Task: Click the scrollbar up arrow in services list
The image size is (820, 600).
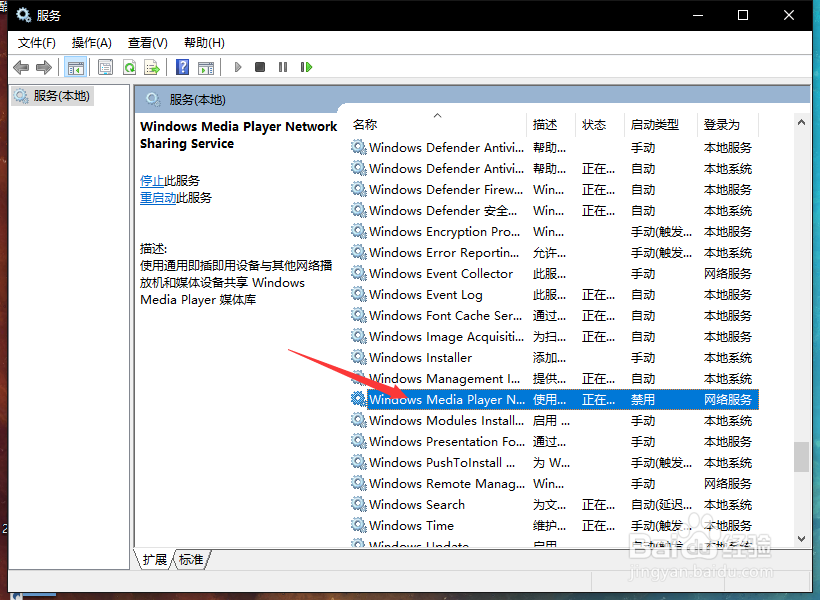Action: pyautogui.click(x=801, y=122)
